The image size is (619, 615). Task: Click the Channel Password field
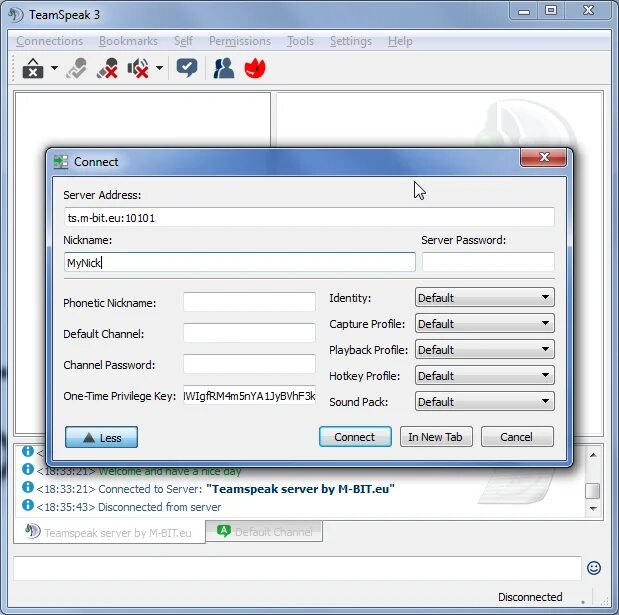pyautogui.click(x=249, y=364)
